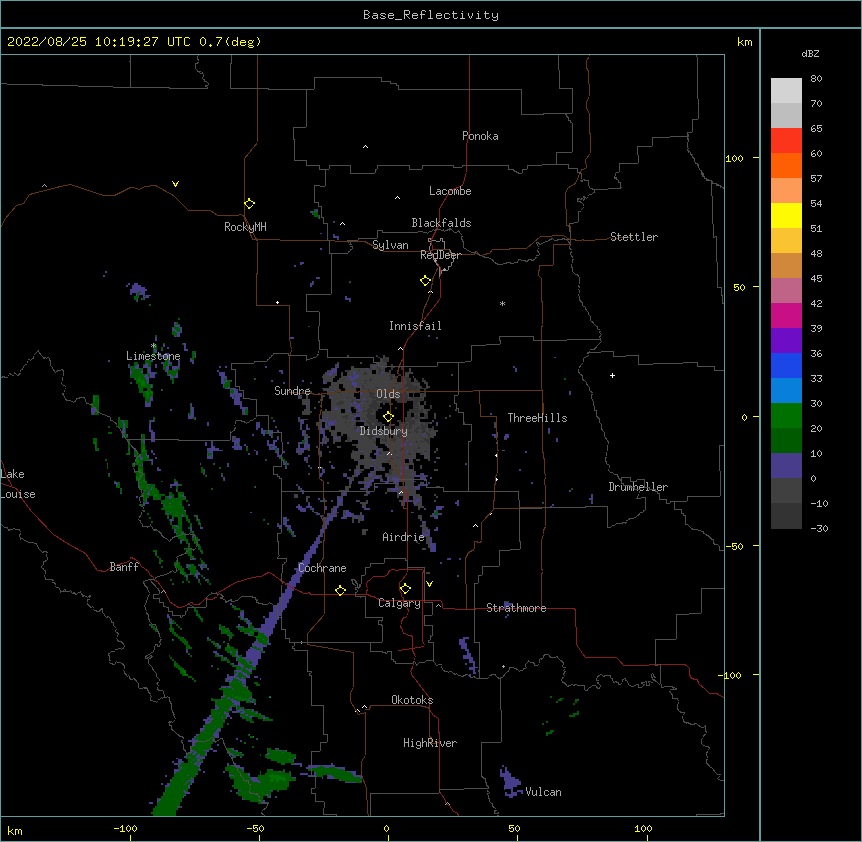The image size is (862, 842).
Task: Choose the bright green 30–20 dBZ swatch
Action: coord(786,416)
